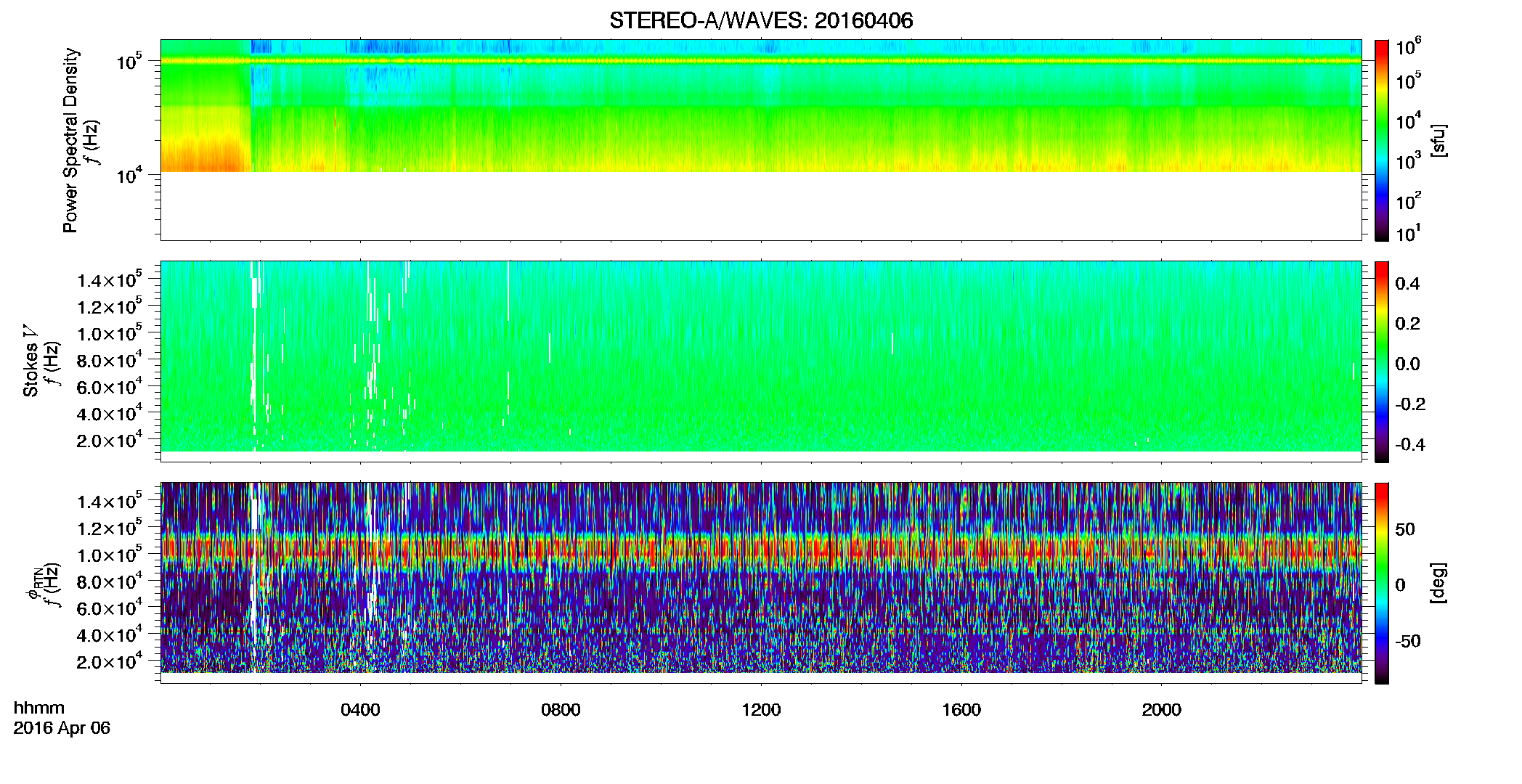Image resolution: width=1522 pixels, height=784 pixels.
Task: Click the 1600 time tick label
Action: 961,709
